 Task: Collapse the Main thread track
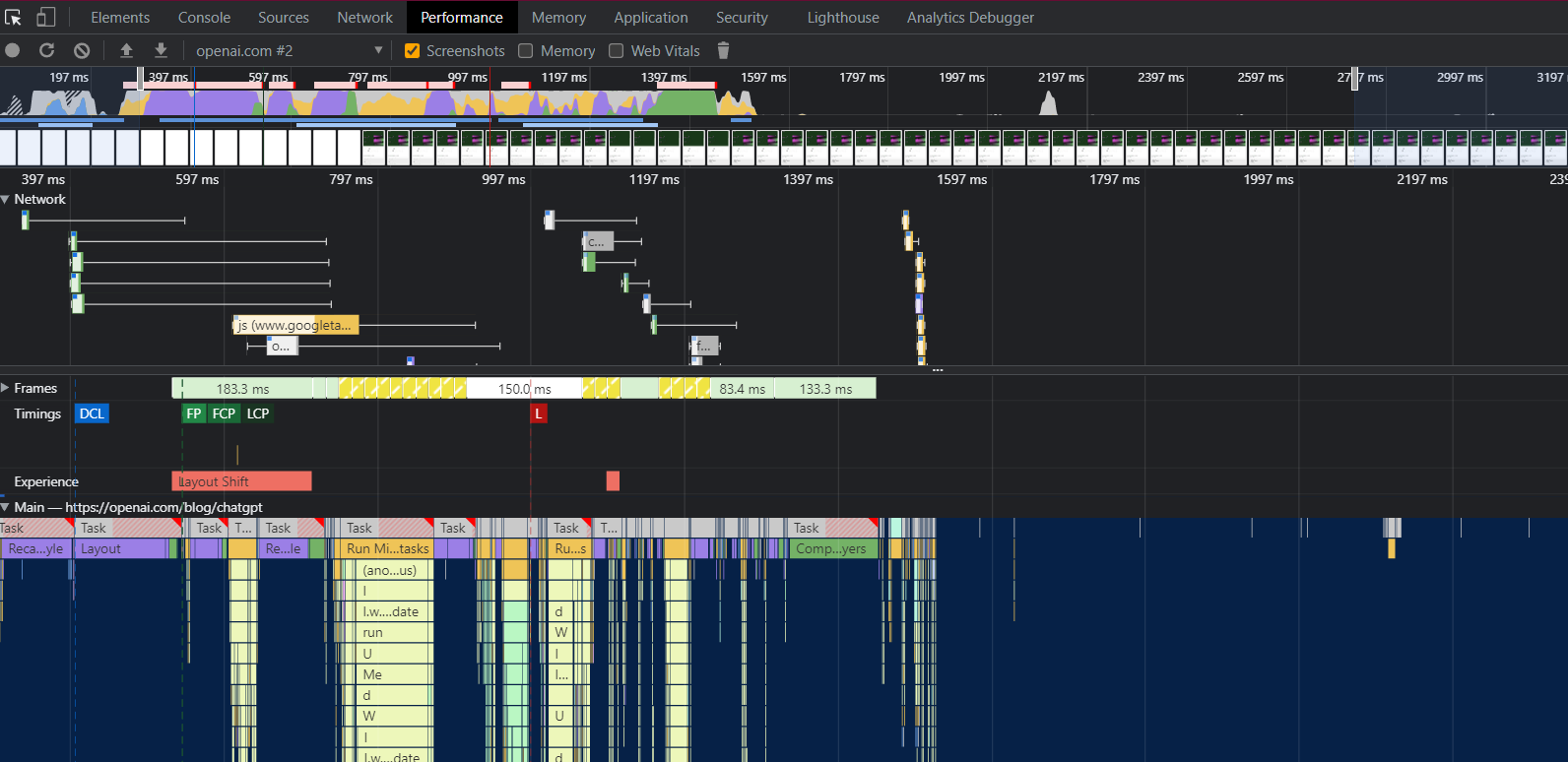6,507
